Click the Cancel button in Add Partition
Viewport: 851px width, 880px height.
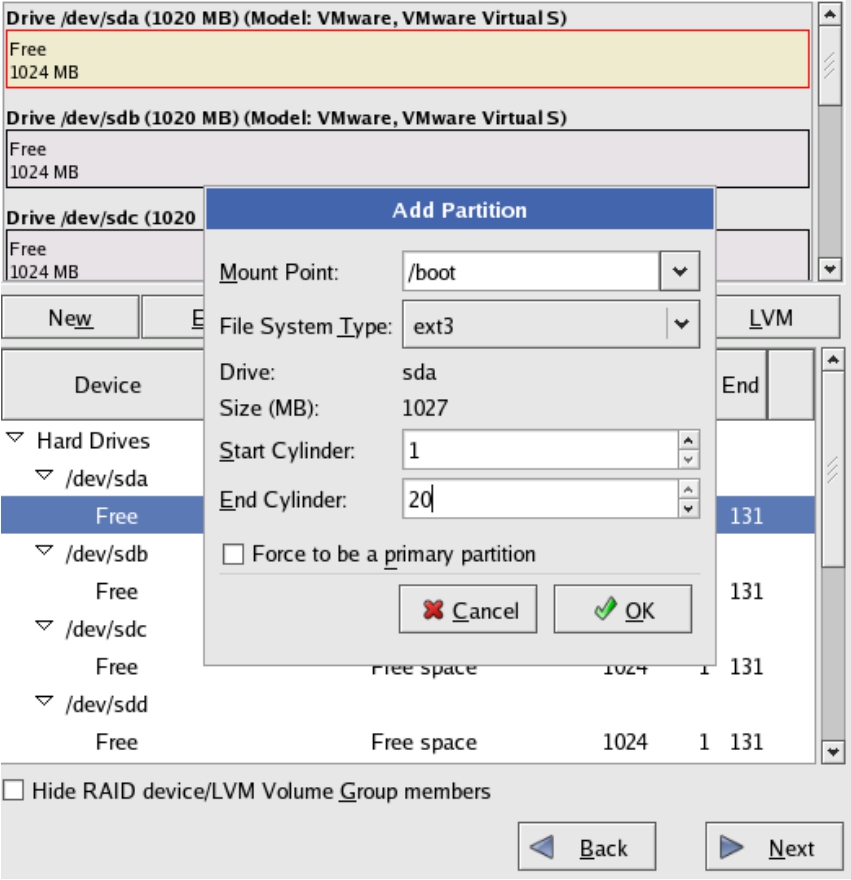pyautogui.click(x=468, y=610)
